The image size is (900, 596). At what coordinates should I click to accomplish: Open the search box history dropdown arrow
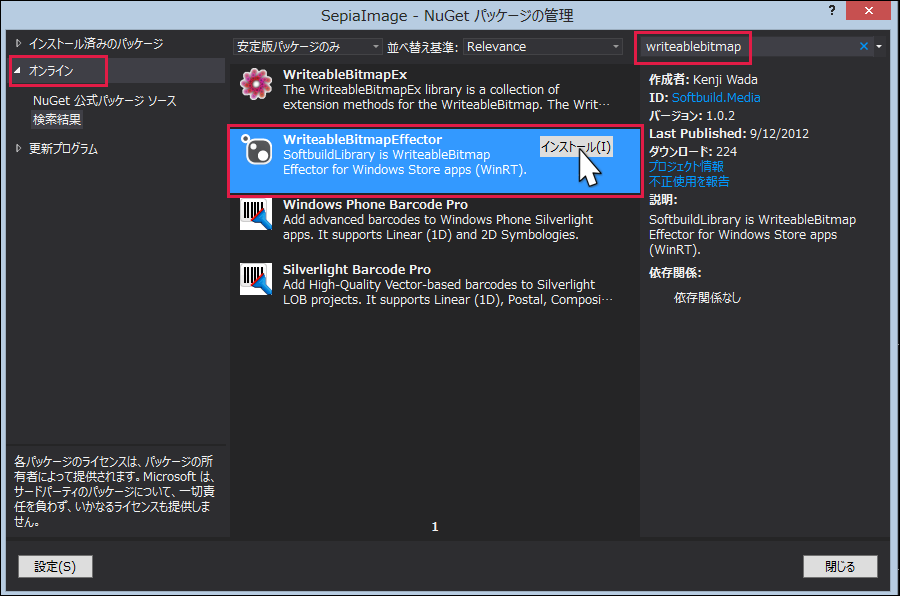879,47
